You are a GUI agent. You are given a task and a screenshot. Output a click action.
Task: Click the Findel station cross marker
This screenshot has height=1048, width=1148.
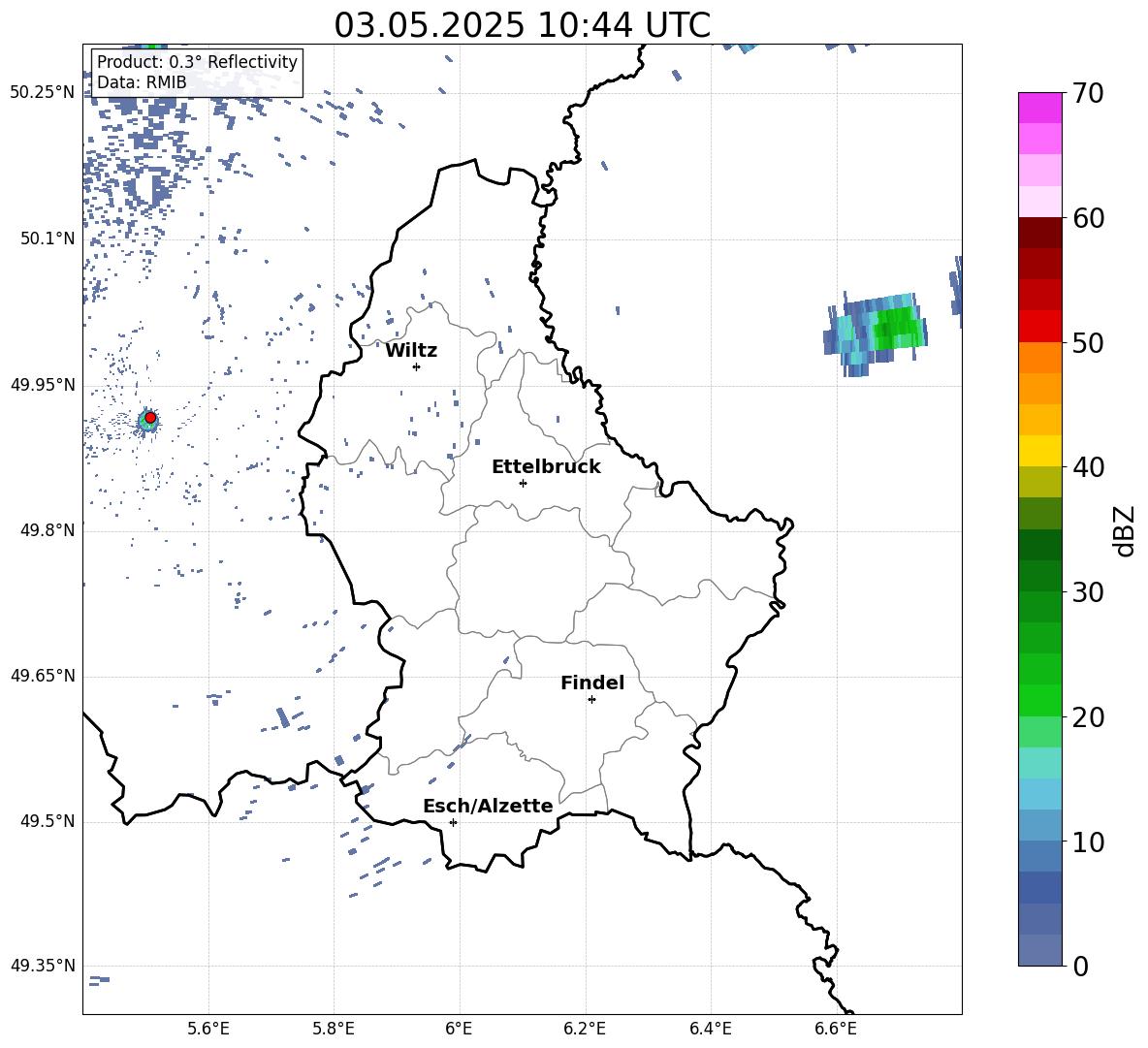pos(591,700)
